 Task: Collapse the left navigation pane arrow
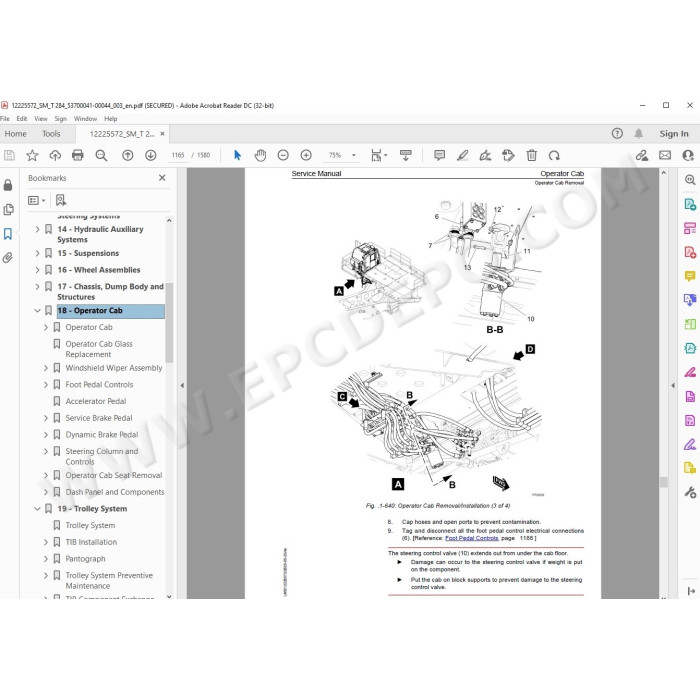(182, 385)
